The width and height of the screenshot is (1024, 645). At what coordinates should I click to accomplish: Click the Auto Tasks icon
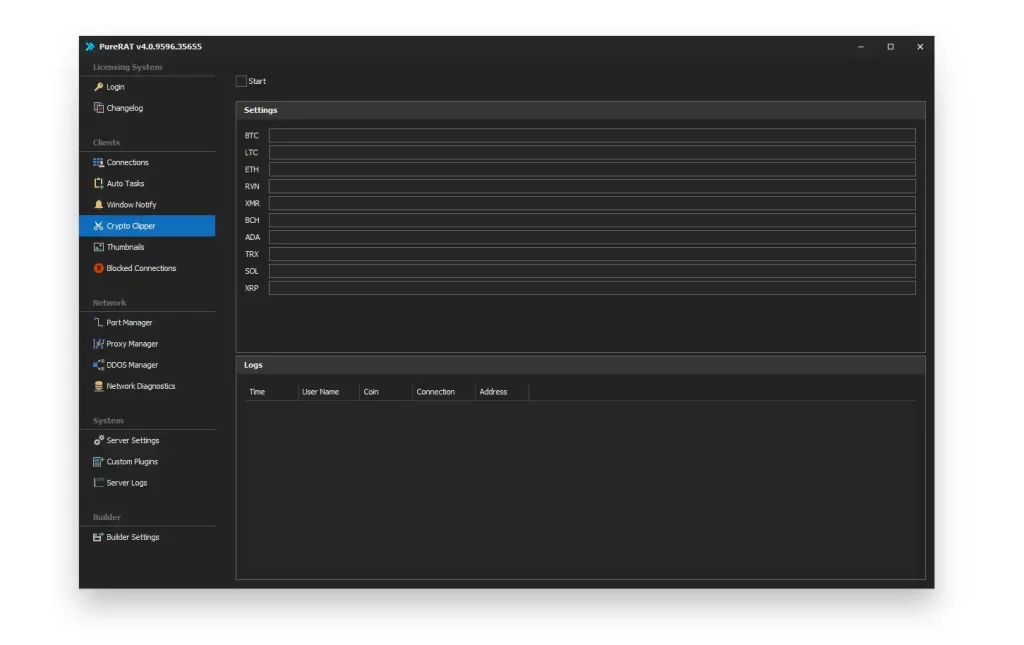pos(98,183)
